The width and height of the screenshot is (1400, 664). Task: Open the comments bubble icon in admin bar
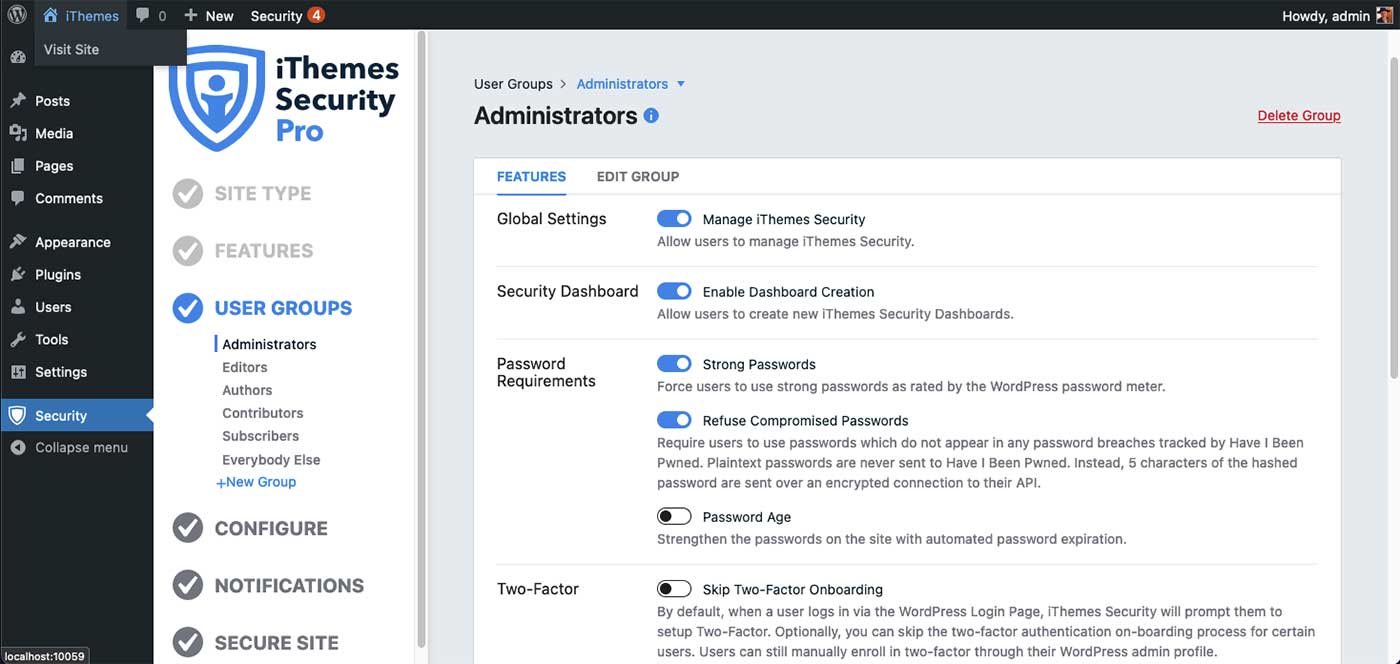pos(143,15)
